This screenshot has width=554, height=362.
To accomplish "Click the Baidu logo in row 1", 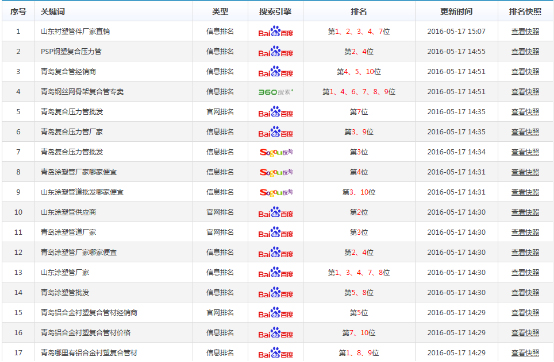I will (276, 31).
